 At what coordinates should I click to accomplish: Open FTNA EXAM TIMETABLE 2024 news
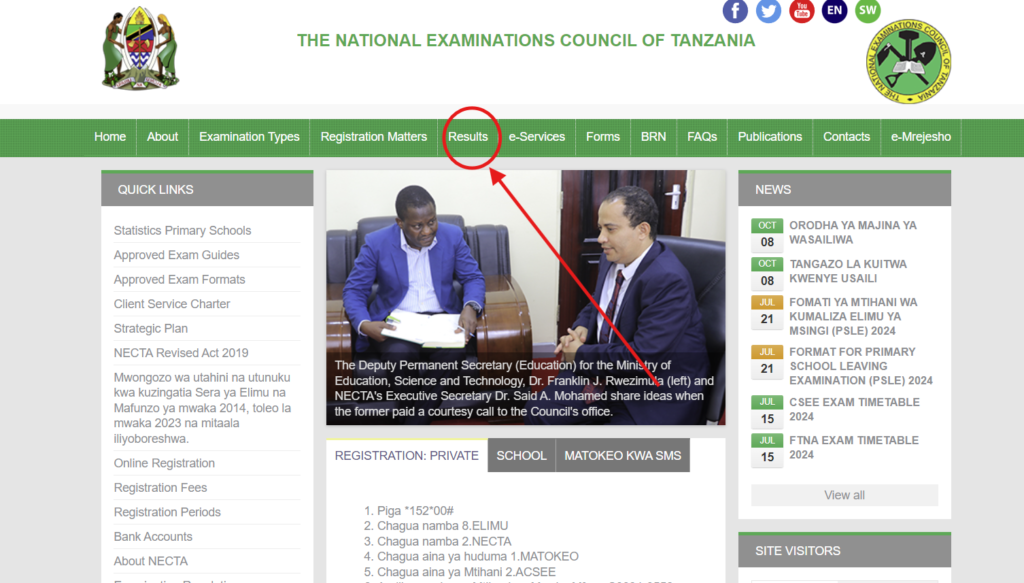tap(854, 447)
